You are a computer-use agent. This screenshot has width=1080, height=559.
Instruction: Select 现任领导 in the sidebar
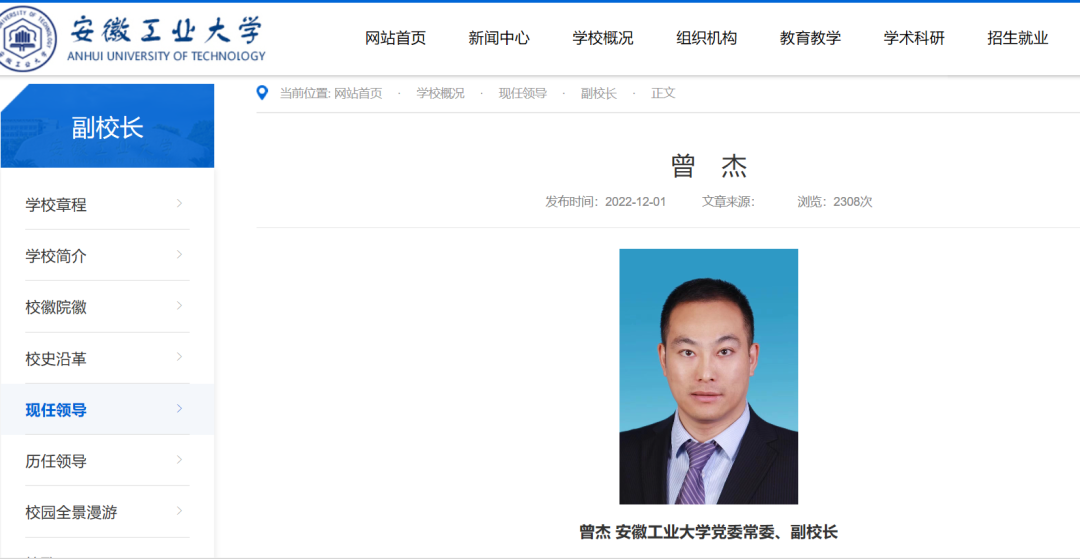(56, 410)
